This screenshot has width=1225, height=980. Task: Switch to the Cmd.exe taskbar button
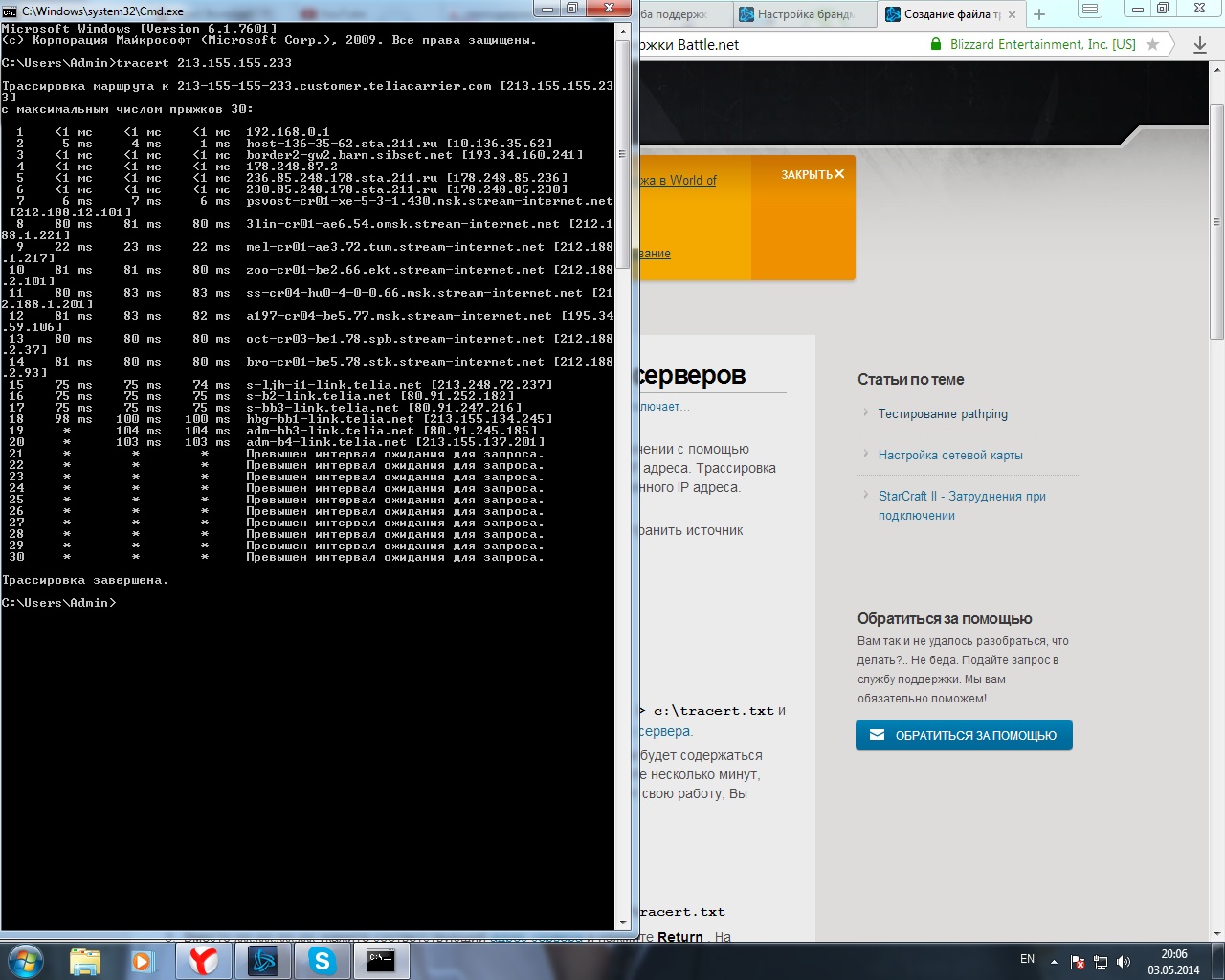click(381, 961)
